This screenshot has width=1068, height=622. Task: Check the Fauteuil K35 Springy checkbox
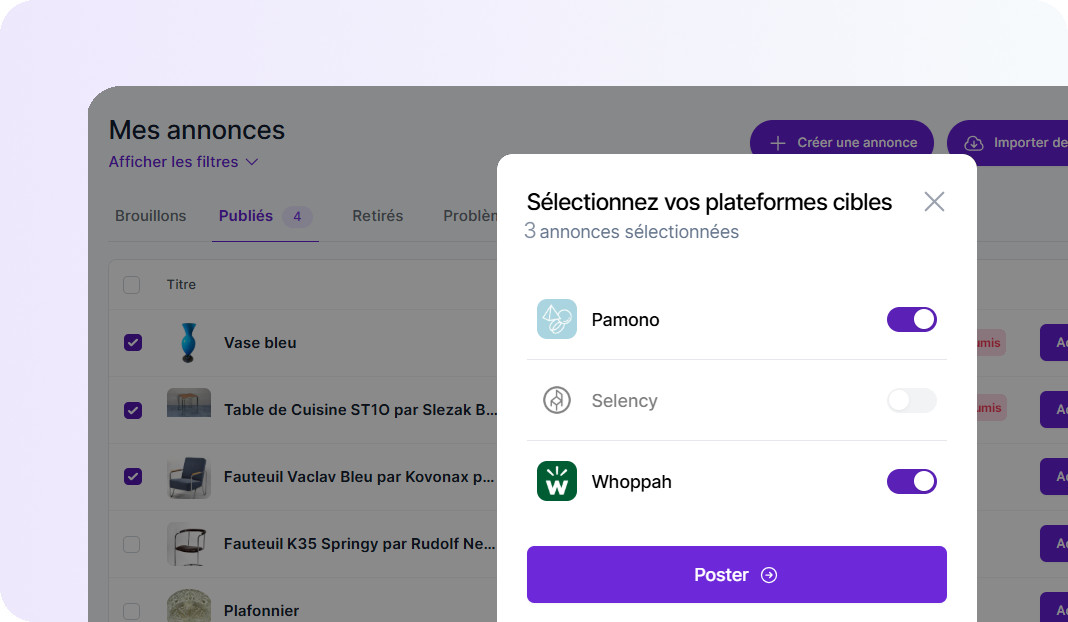click(132, 544)
